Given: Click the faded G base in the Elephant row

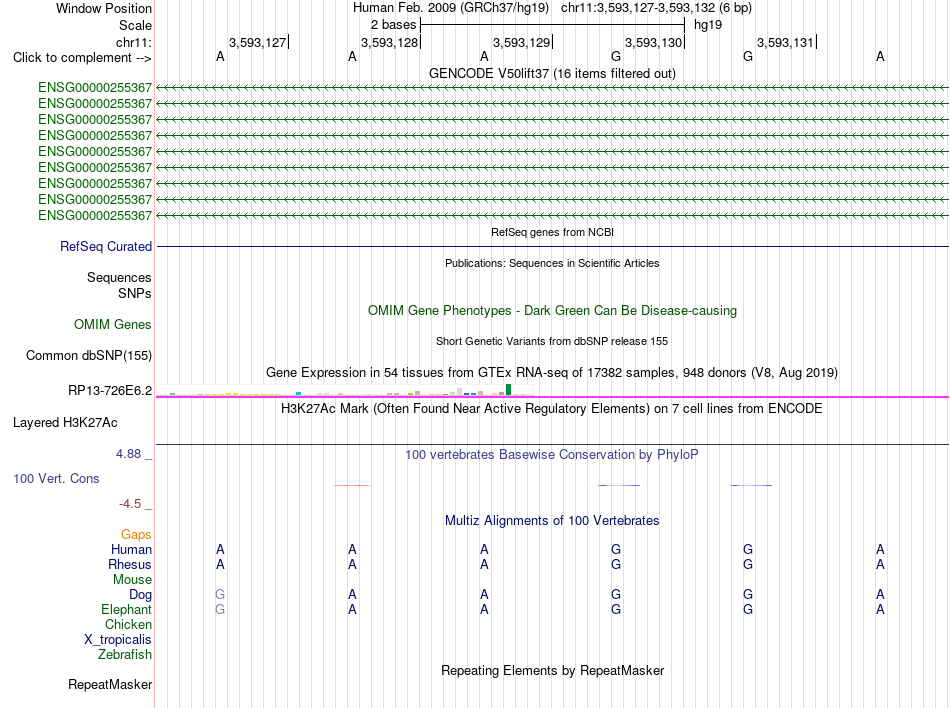Looking at the screenshot, I should (220, 609).
